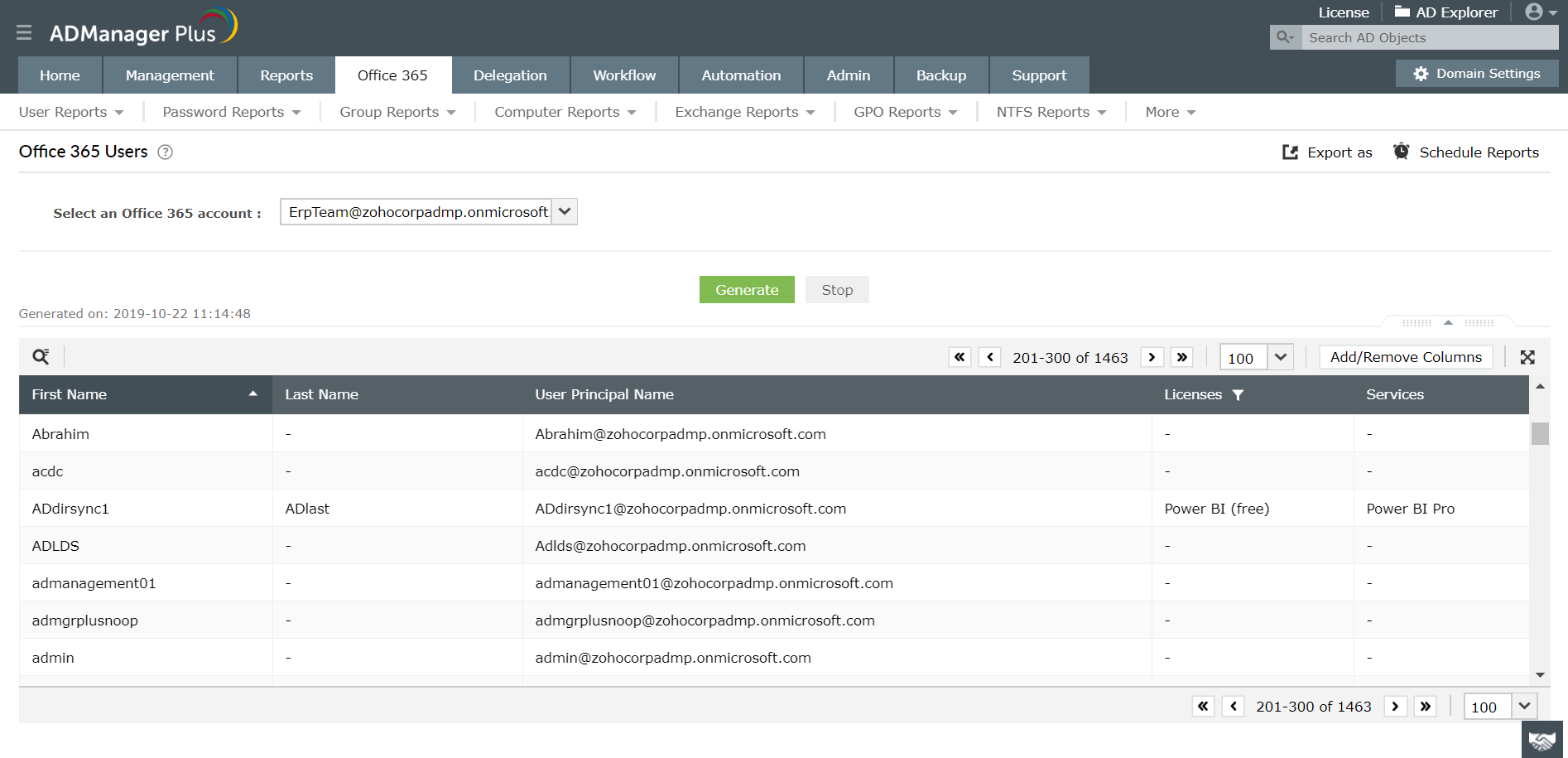The width and height of the screenshot is (1568, 758).
Task: Open the Backup tab
Action: coord(941,75)
